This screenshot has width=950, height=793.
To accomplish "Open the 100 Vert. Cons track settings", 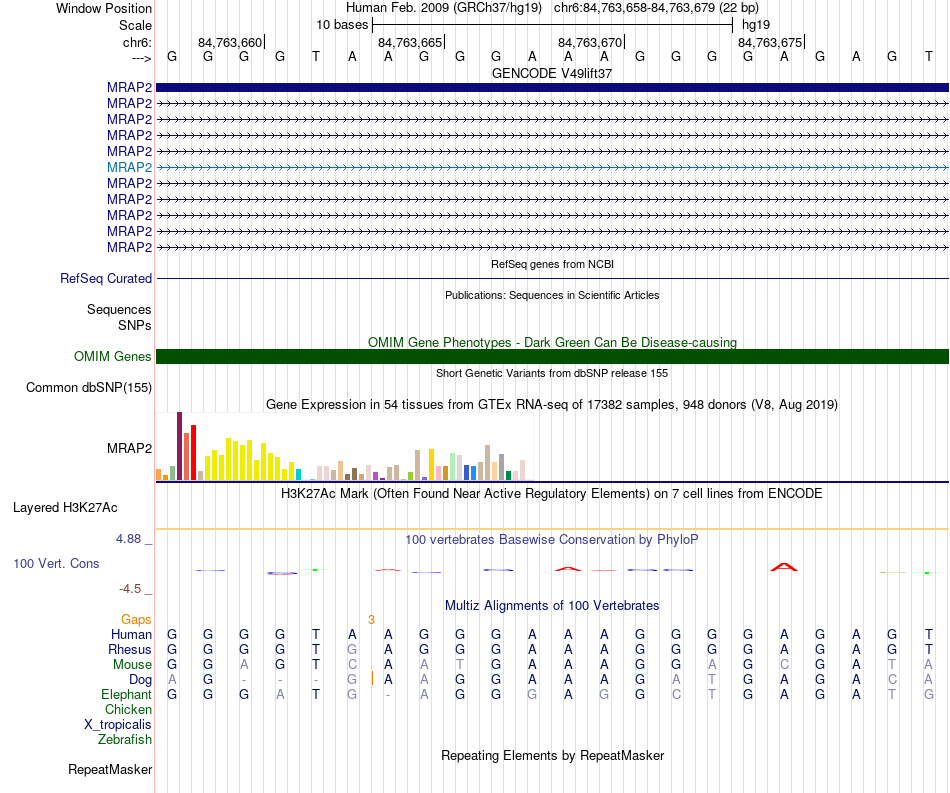I will pyautogui.click(x=56, y=563).
